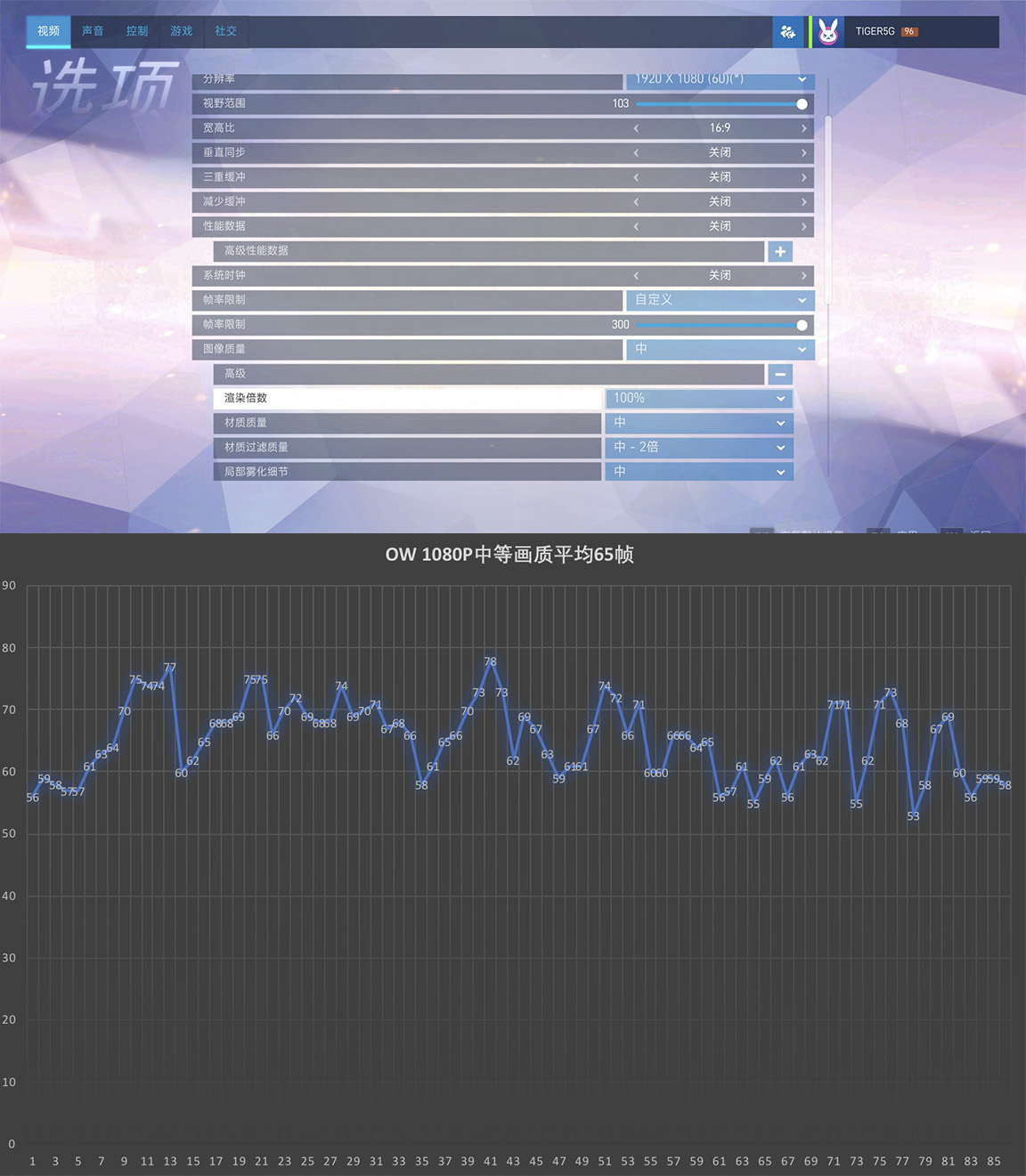Click the 应用 apply button at bottom right
This screenshot has height=1176, width=1026.
click(908, 532)
